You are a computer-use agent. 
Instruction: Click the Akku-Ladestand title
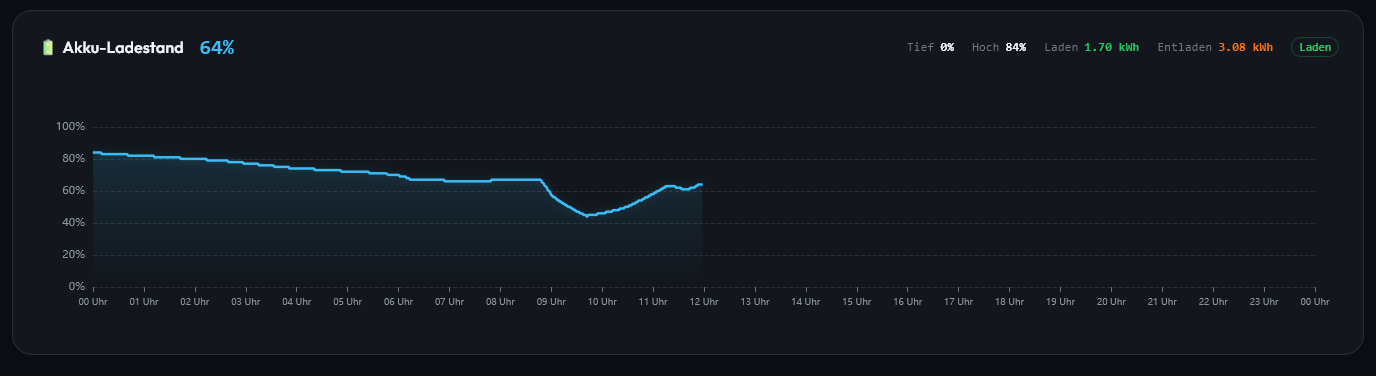click(123, 47)
